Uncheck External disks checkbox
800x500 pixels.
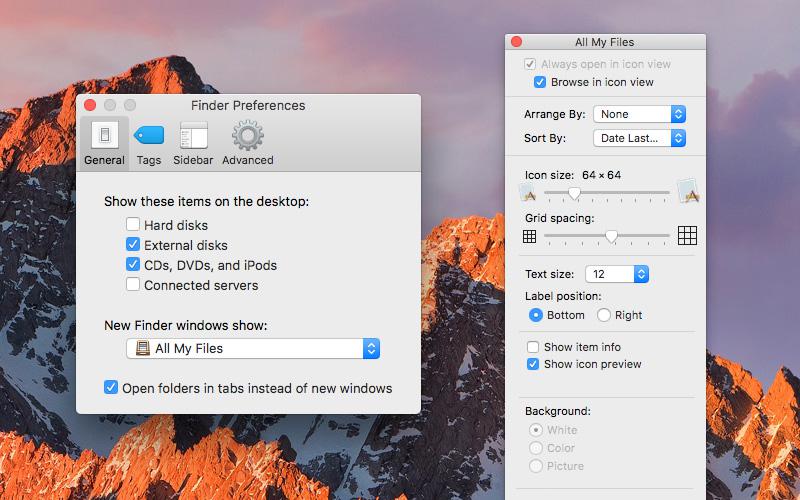pos(133,244)
